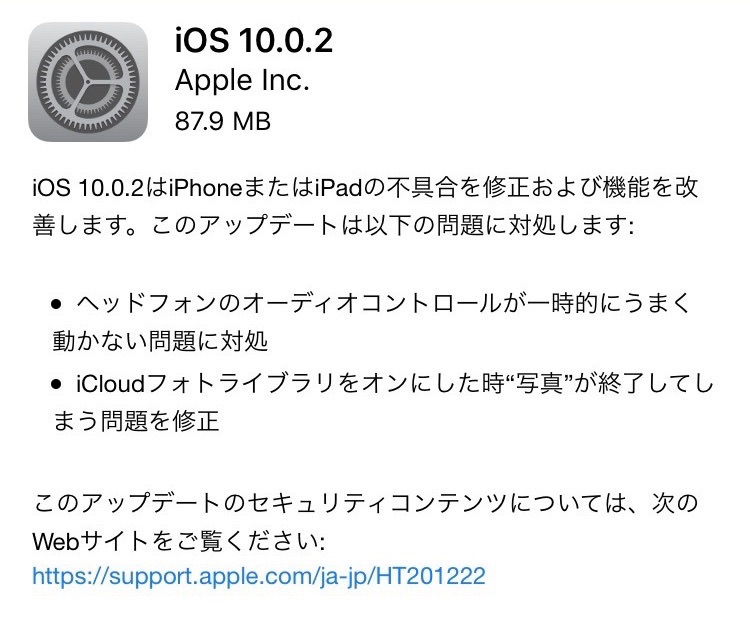Click the iCloud word in second bullet

tap(110, 383)
